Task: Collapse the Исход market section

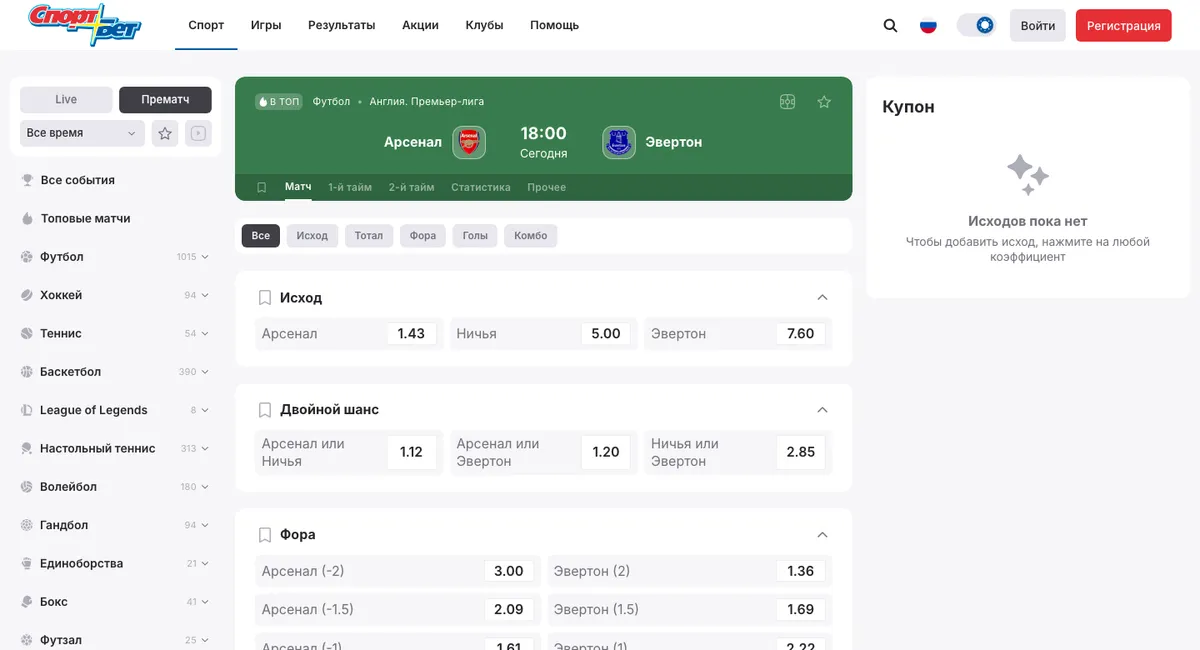Action: 823,298
